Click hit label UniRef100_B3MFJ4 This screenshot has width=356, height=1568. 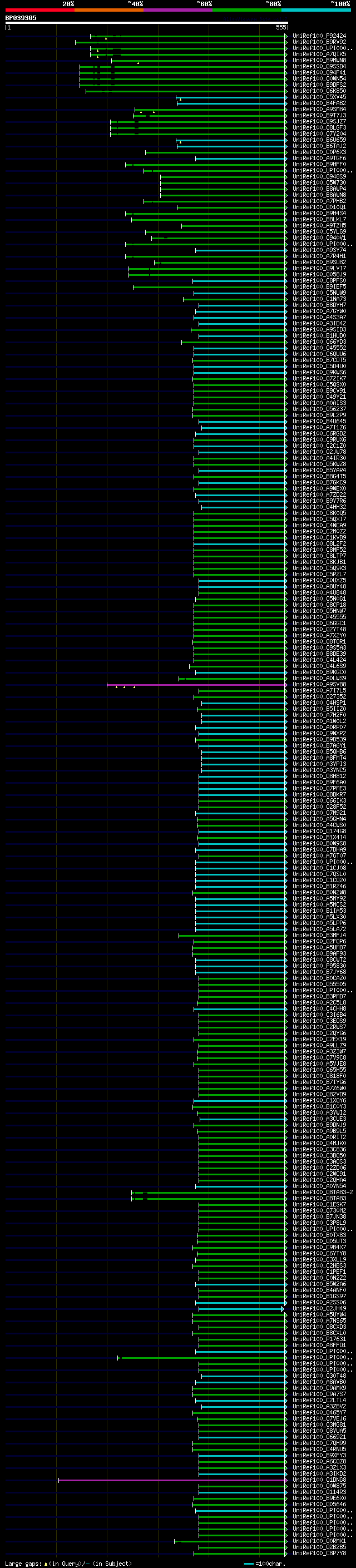point(319,935)
